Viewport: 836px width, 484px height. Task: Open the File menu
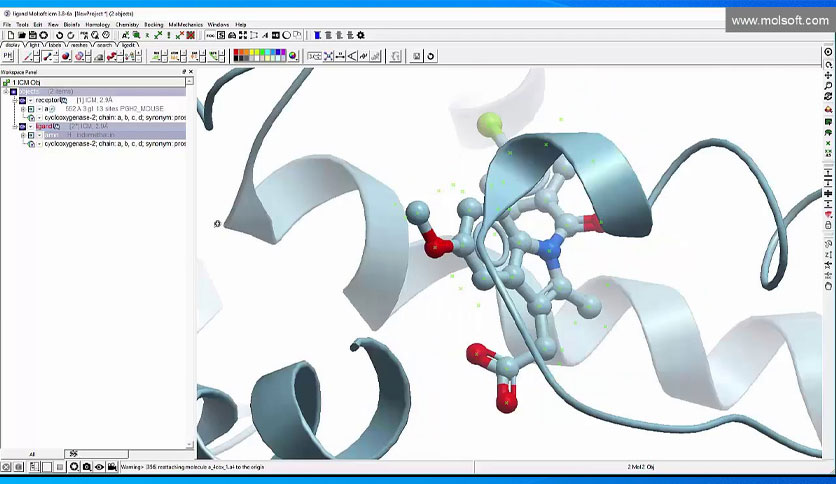click(7, 25)
